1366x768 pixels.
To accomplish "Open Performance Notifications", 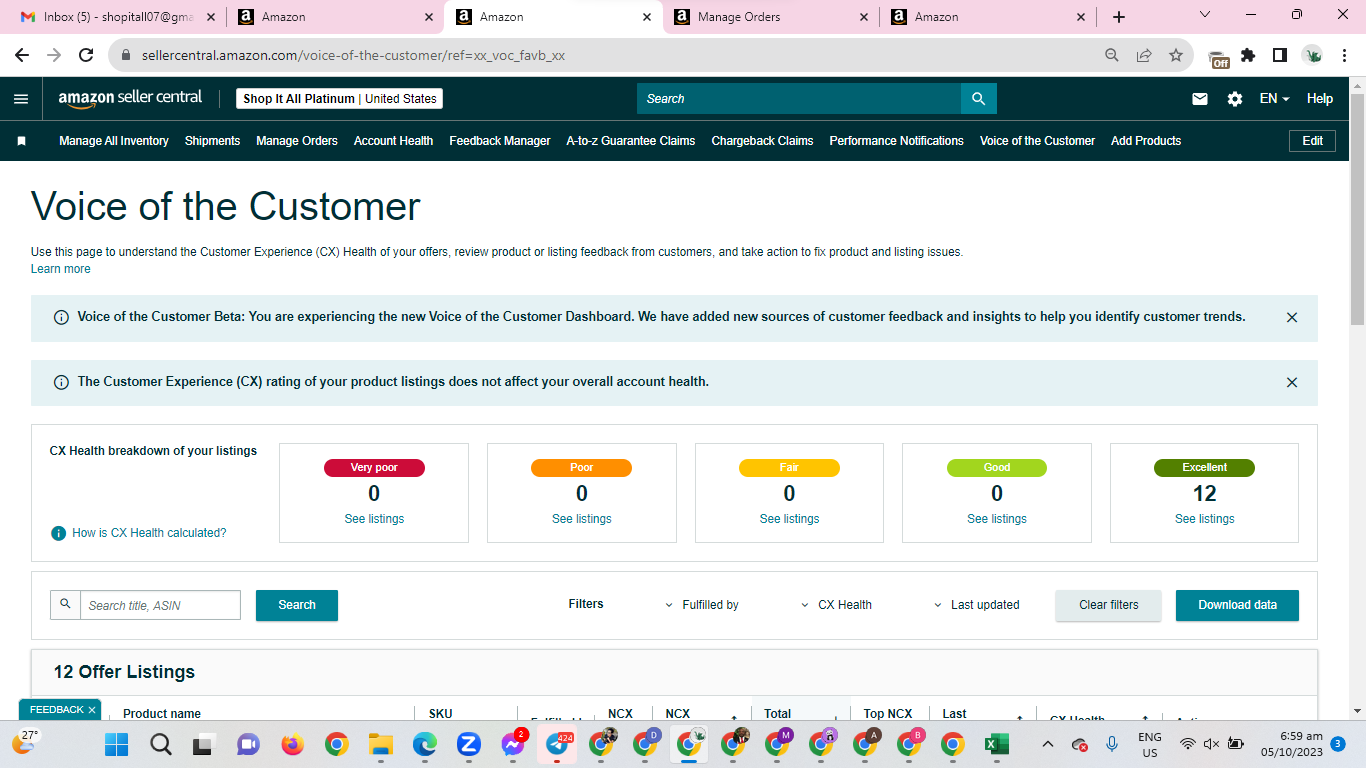I will (897, 141).
